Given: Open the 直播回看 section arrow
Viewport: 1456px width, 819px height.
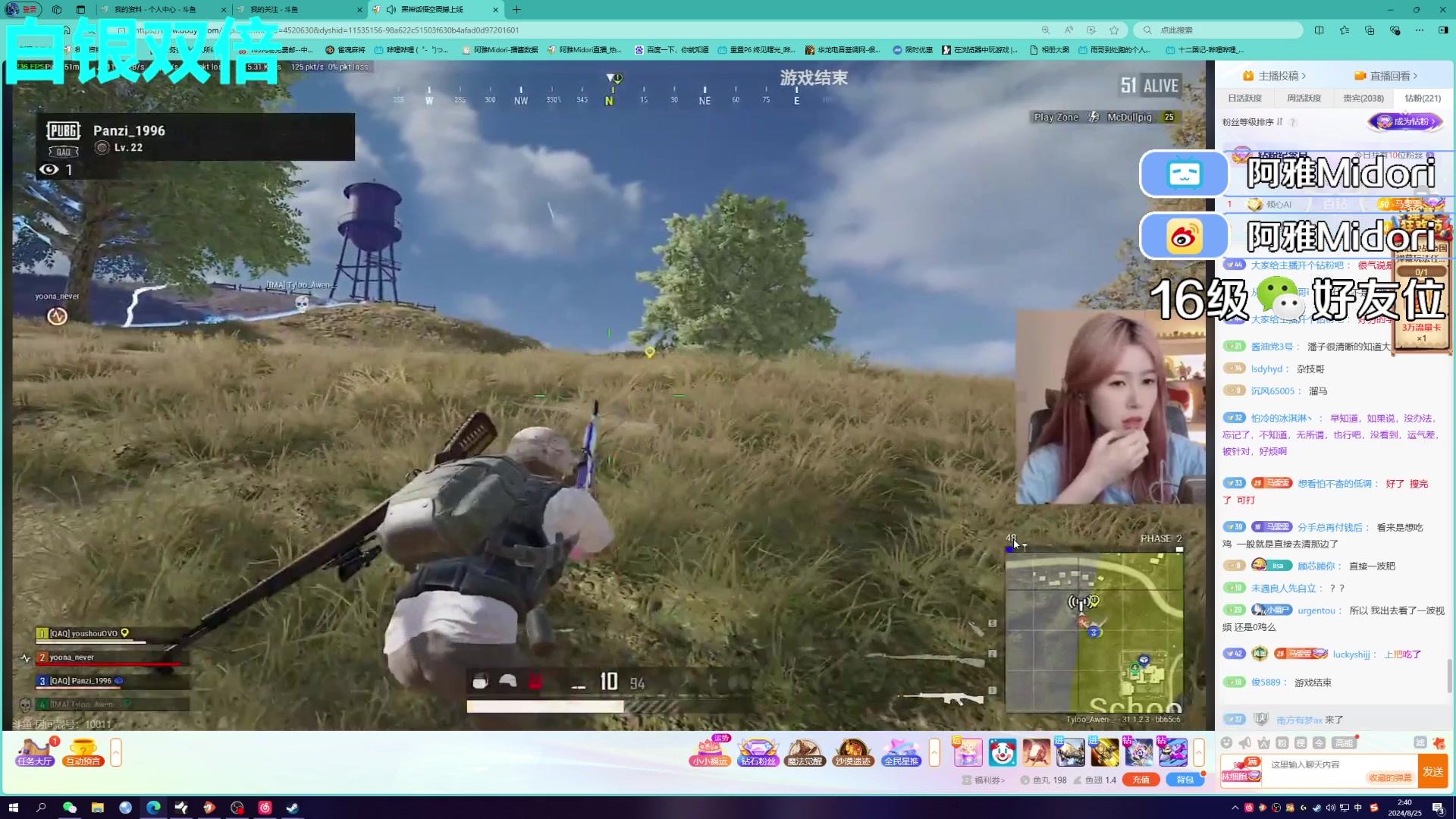Looking at the screenshot, I should [x=1415, y=76].
